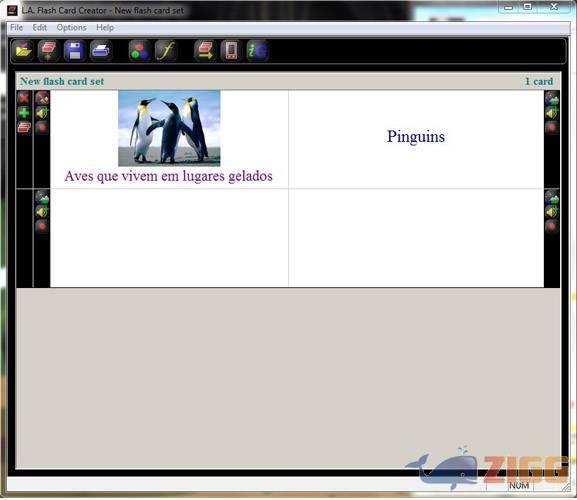Click the green info 'i' icon

257,51
